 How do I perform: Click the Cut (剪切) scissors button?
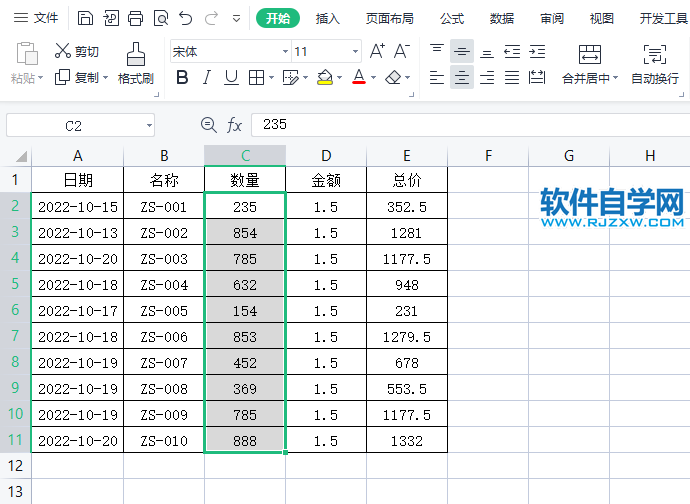[x=76, y=51]
